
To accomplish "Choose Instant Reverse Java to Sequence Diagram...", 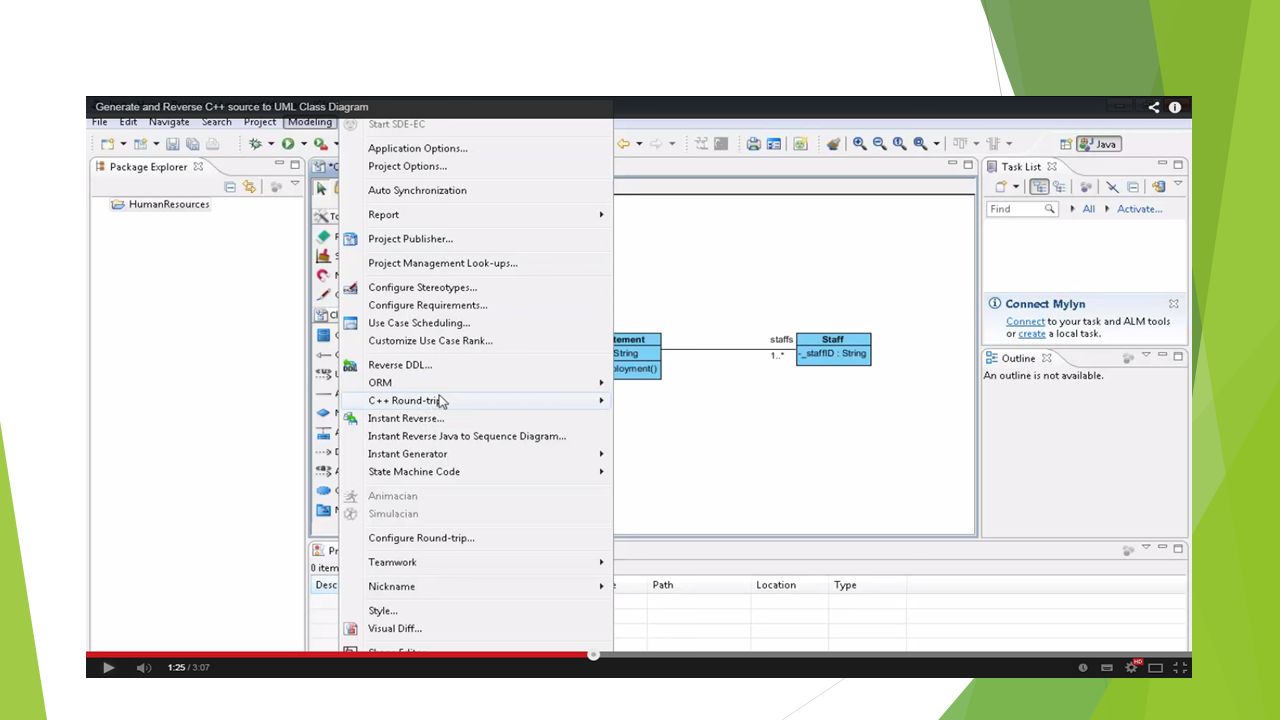I will pos(475,436).
